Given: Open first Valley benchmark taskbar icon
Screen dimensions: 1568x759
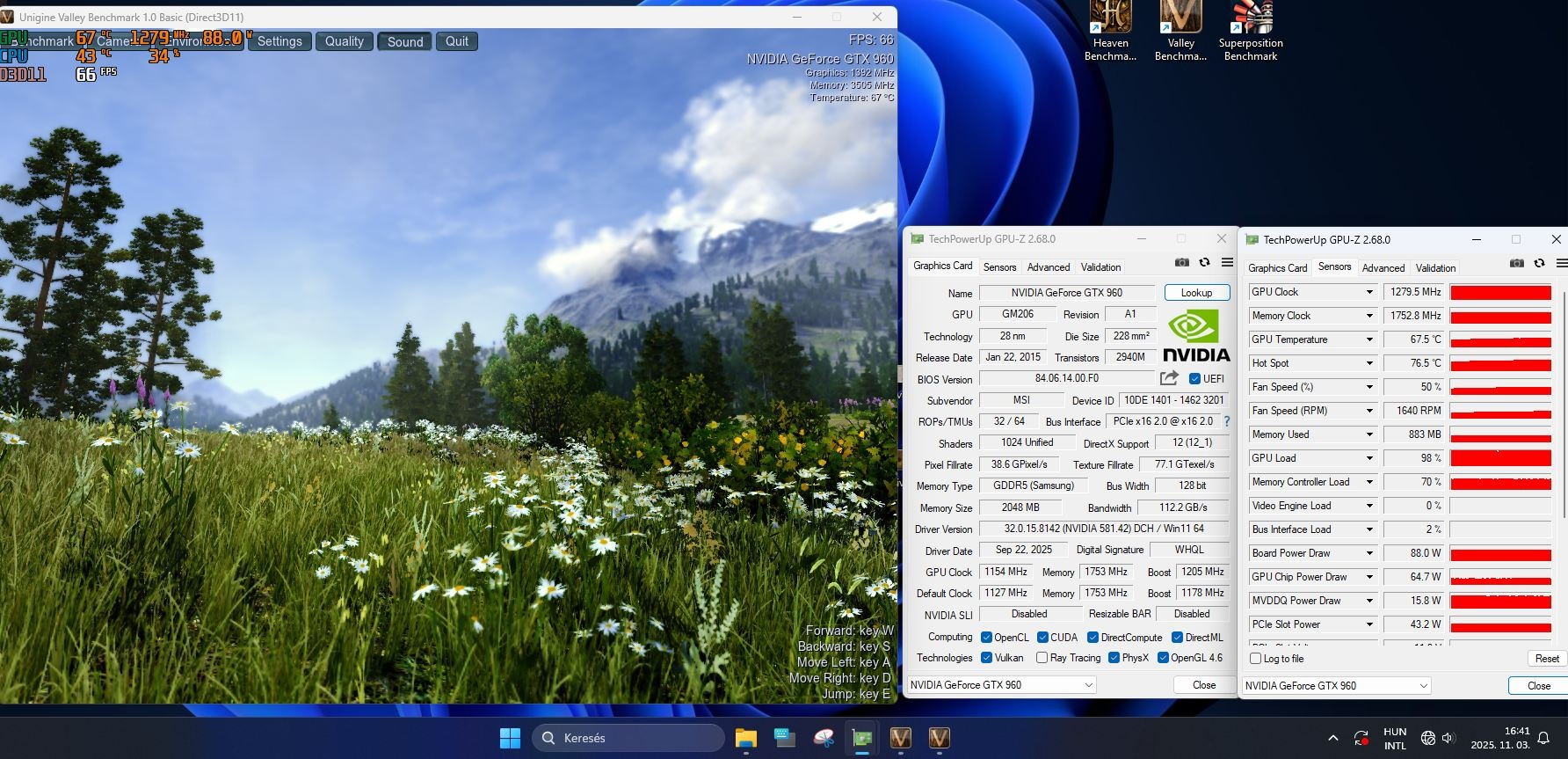Looking at the screenshot, I should pyautogui.click(x=900, y=738).
